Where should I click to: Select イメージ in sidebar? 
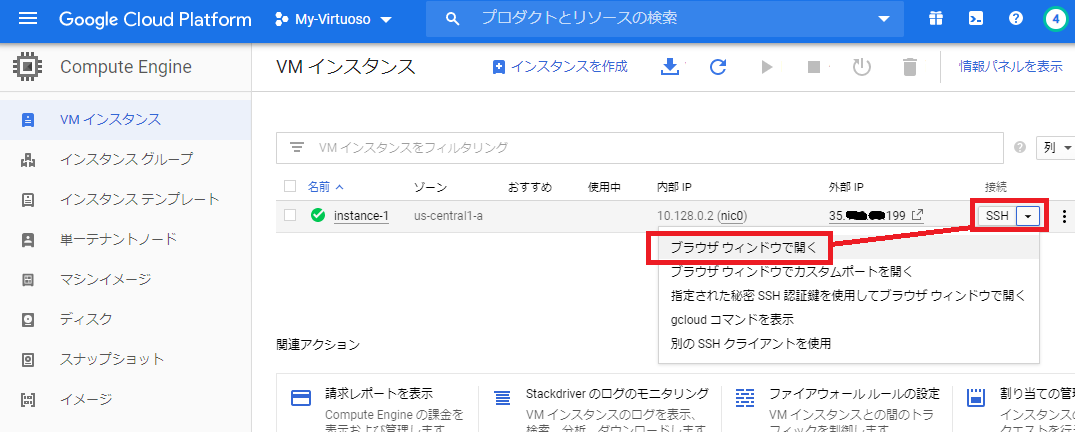coord(125,398)
